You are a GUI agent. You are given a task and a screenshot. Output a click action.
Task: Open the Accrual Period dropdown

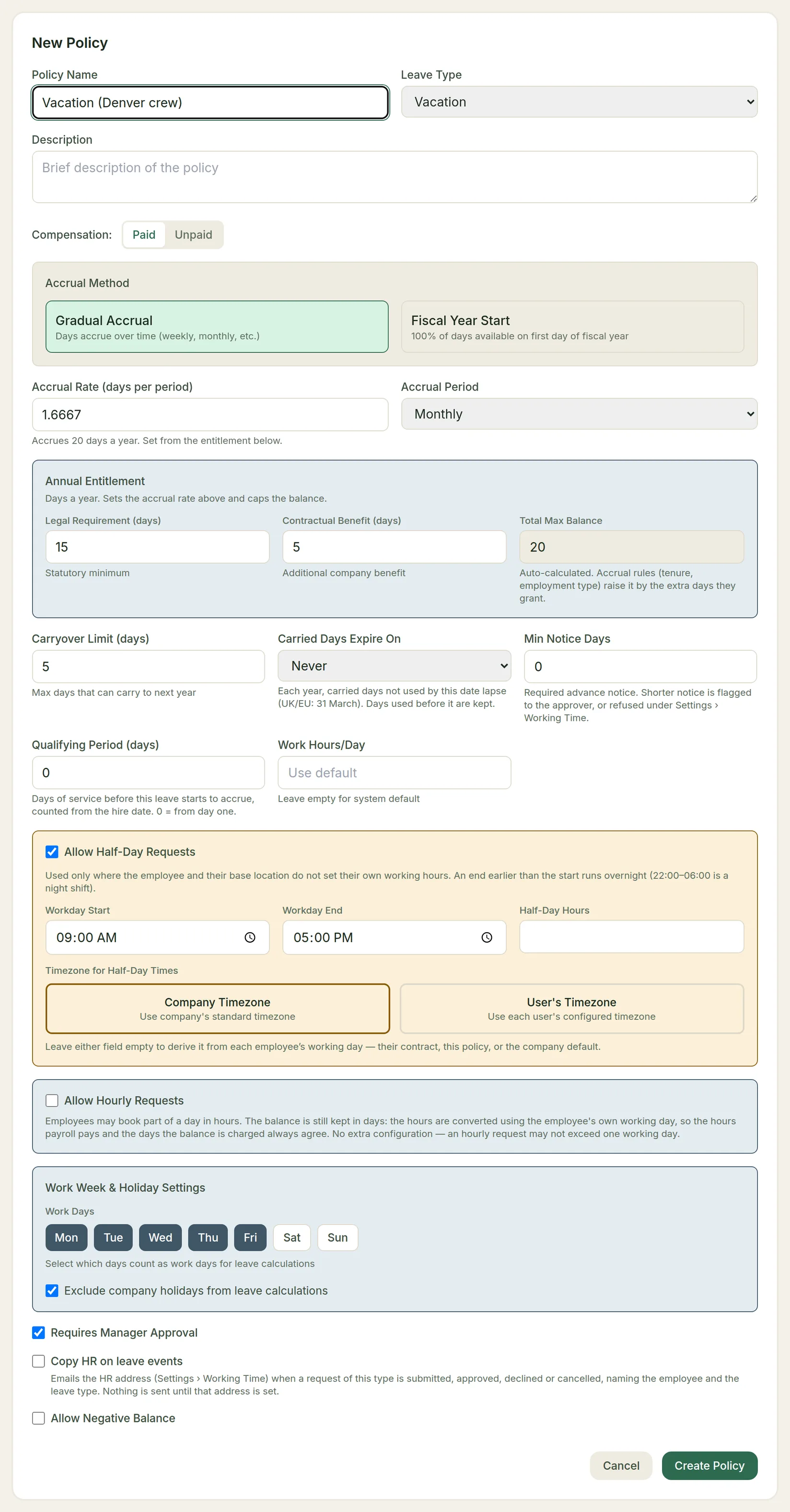579,415
